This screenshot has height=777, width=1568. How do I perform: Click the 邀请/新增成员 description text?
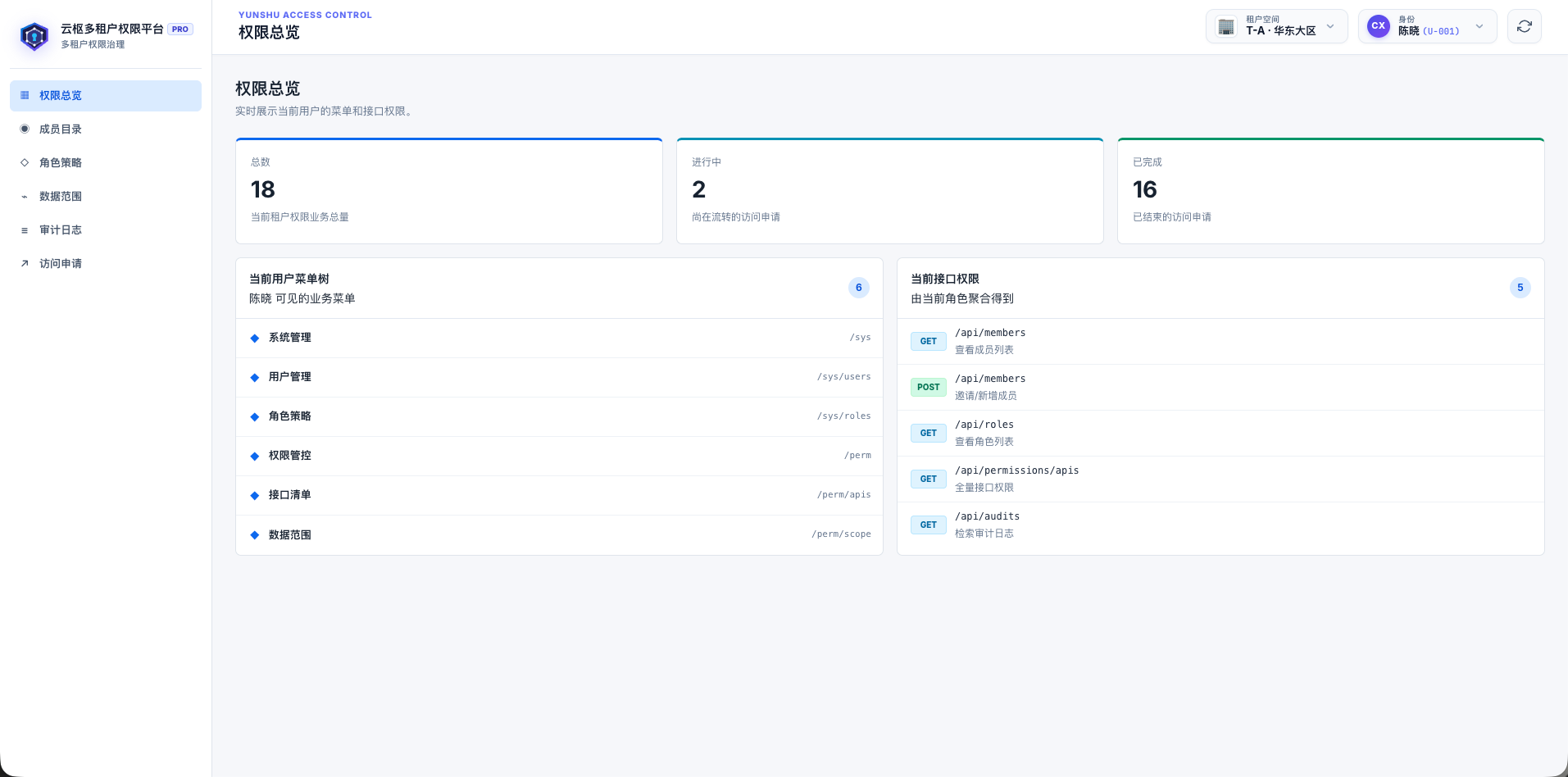(986, 396)
